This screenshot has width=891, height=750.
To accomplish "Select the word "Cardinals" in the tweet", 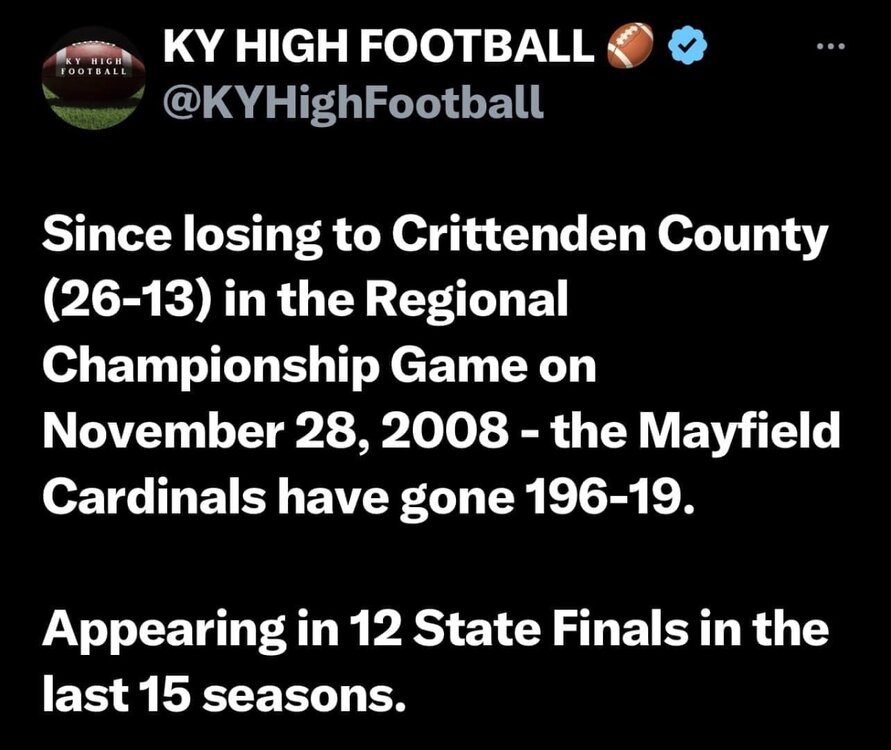I will pos(153,497).
